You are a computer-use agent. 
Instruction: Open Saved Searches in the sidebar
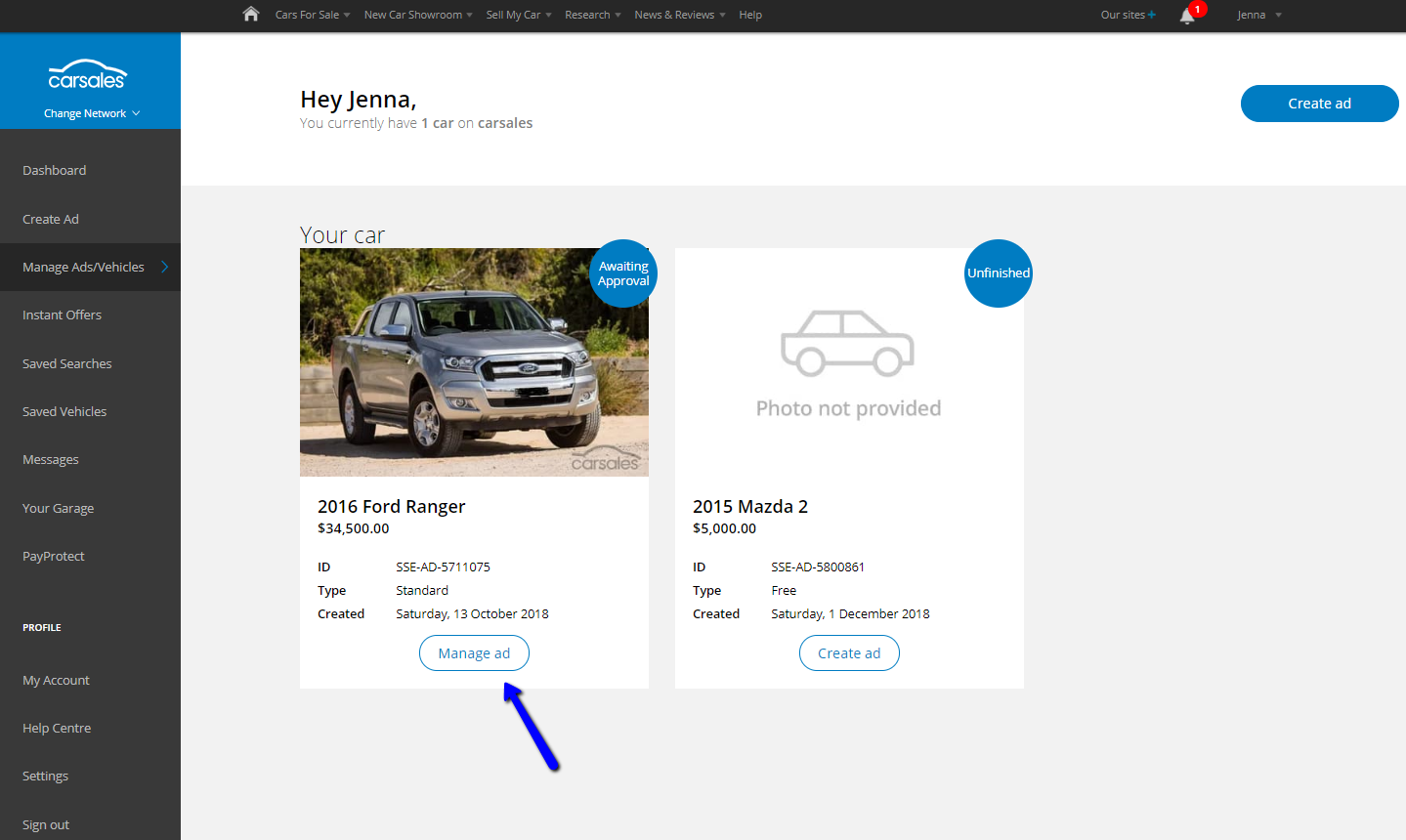tap(67, 363)
